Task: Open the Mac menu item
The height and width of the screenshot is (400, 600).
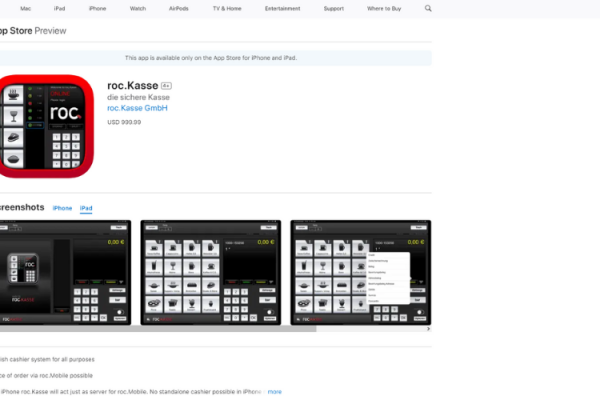Action: pos(26,8)
